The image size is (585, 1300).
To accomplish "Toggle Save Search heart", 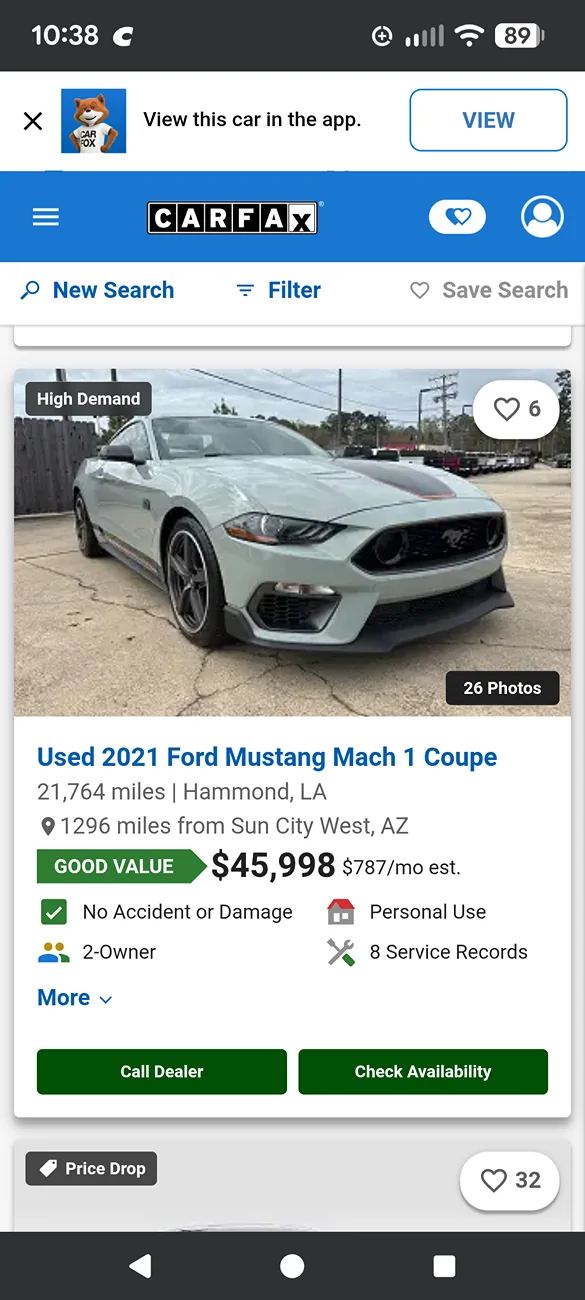I will 489,290.
